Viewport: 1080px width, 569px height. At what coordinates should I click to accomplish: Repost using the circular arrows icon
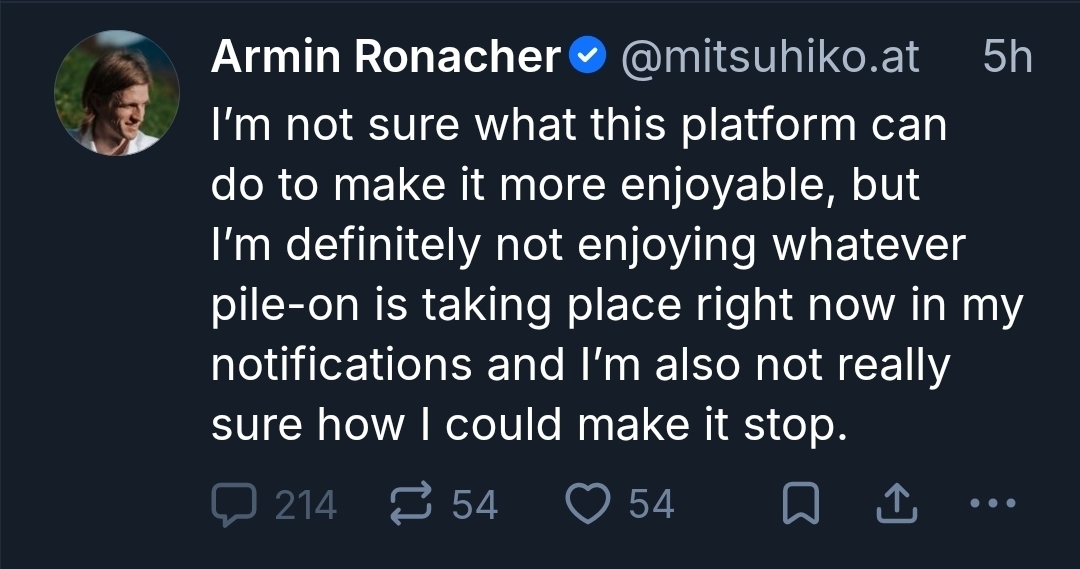coord(412,504)
